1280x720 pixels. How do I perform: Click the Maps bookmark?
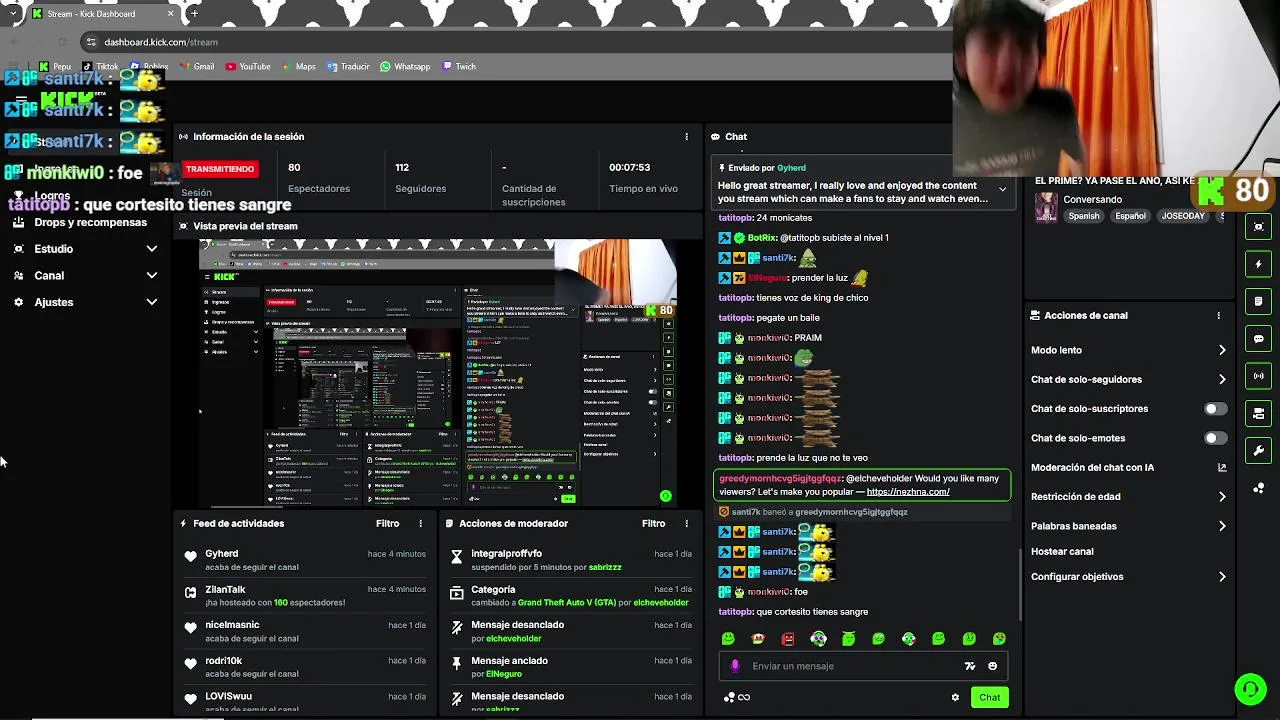[298, 67]
